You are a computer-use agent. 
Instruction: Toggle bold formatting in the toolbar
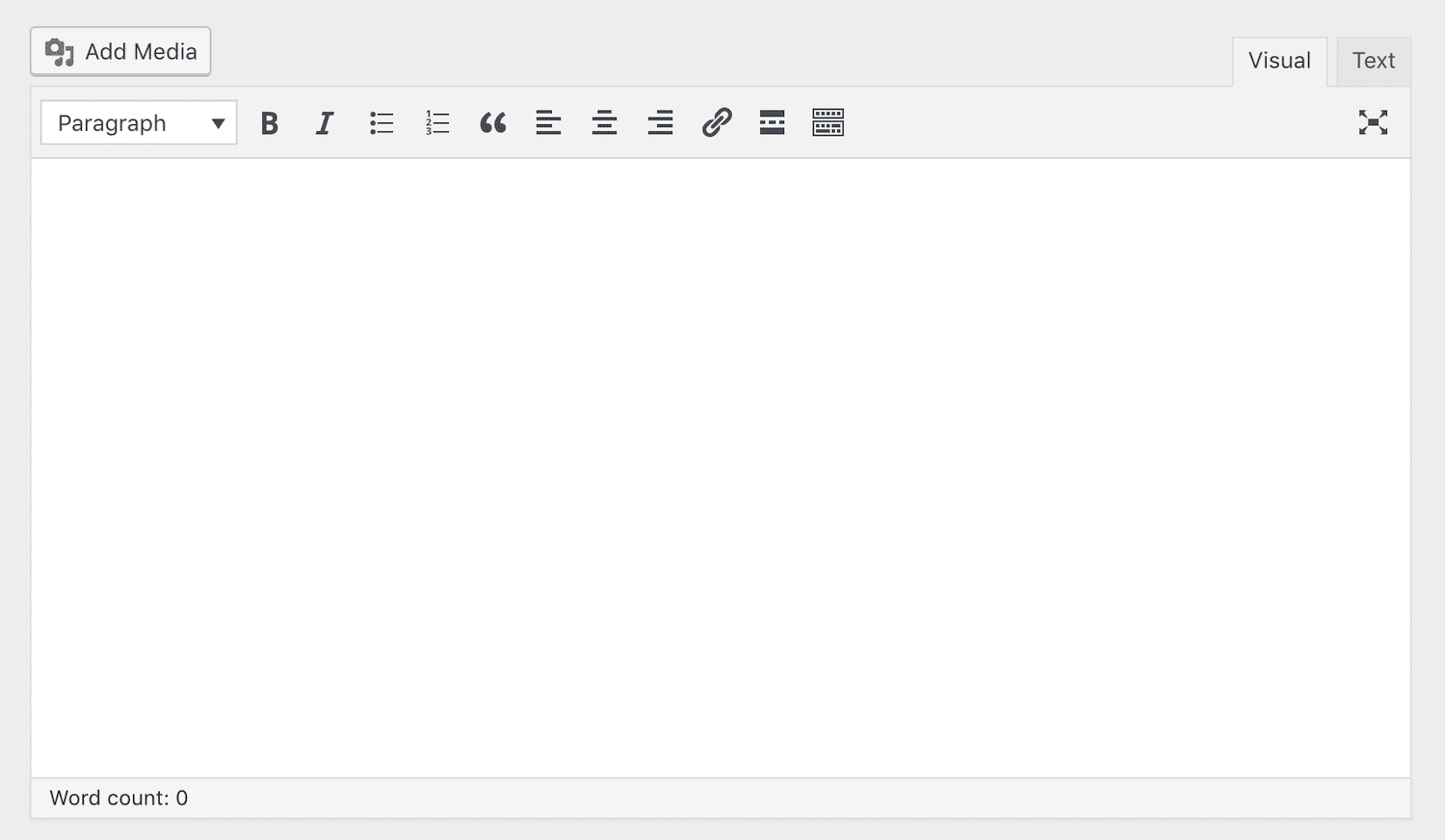pyautogui.click(x=270, y=122)
